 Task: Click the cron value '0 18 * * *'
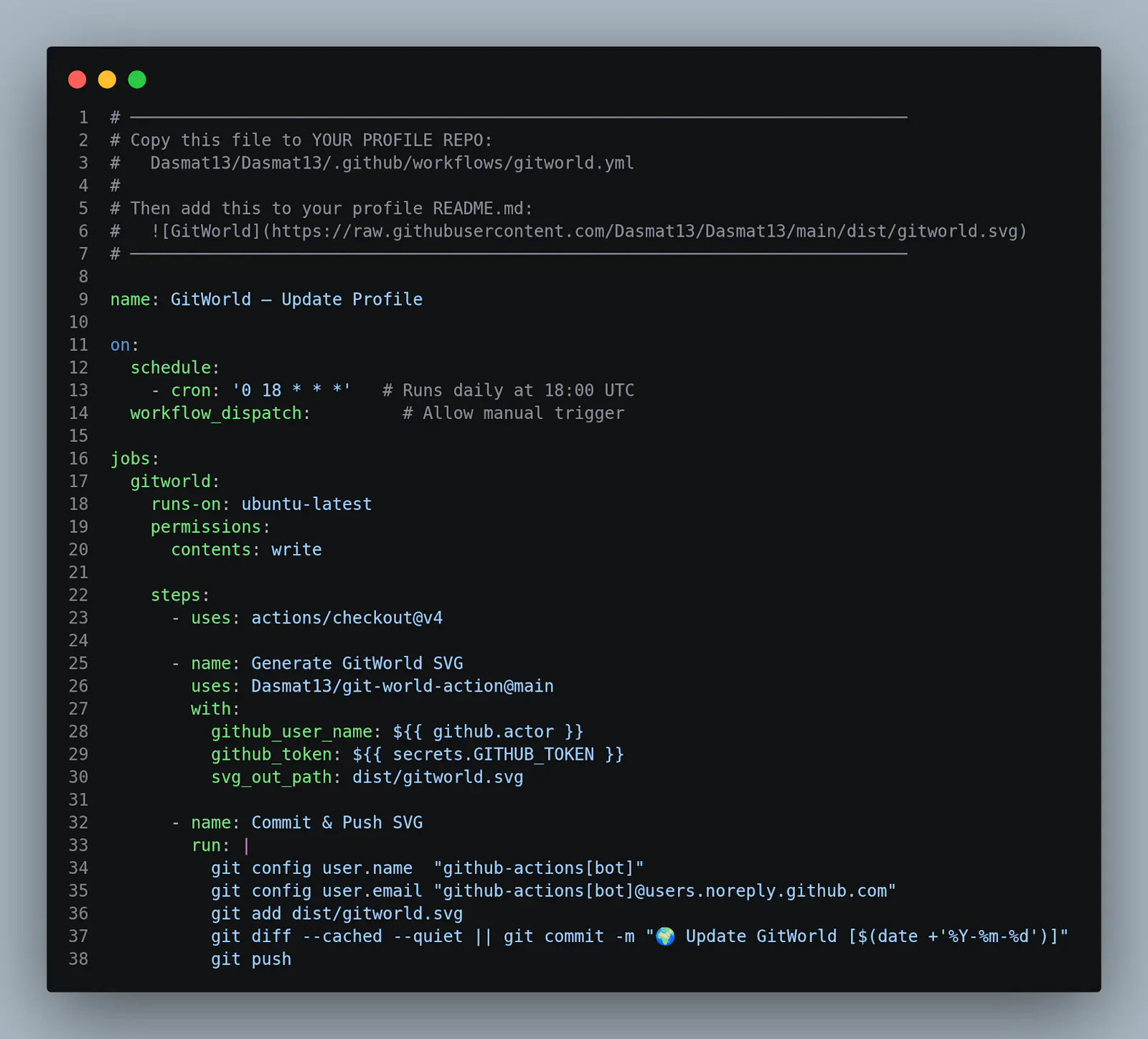[x=291, y=390]
